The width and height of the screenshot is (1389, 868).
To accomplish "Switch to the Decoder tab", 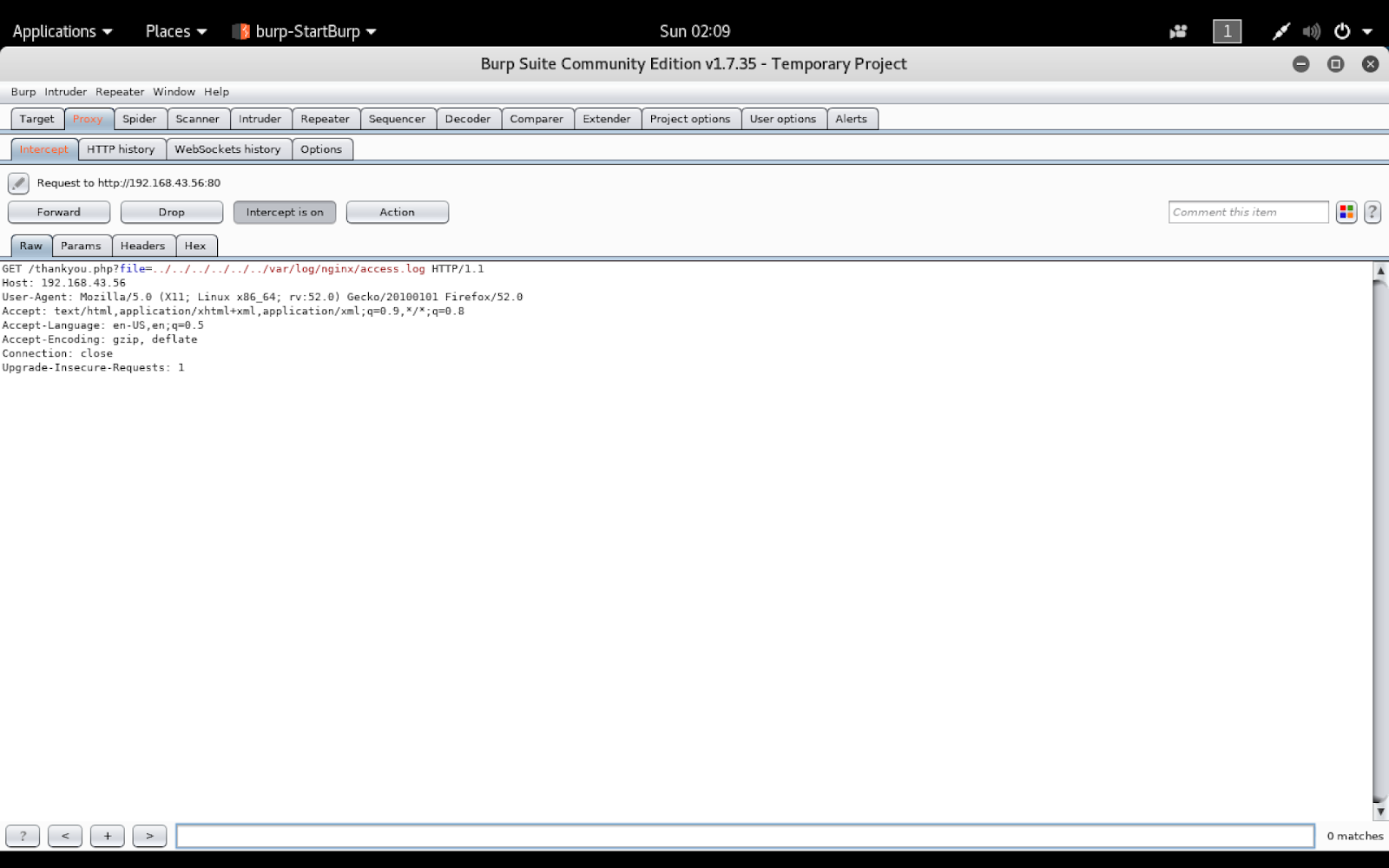I will [468, 119].
